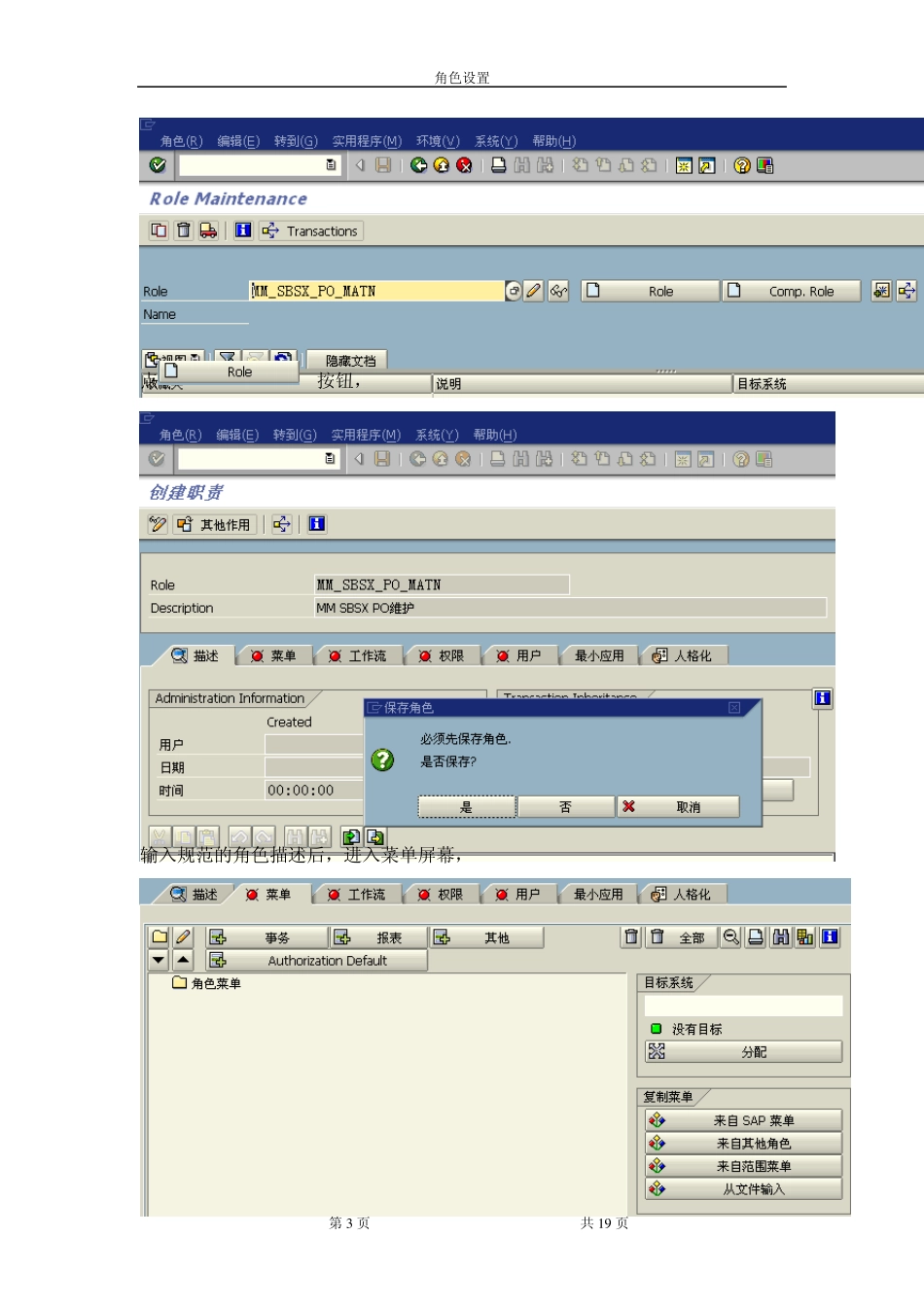Switch to the 人格化 tab in 创建职责 screen

tap(683, 655)
